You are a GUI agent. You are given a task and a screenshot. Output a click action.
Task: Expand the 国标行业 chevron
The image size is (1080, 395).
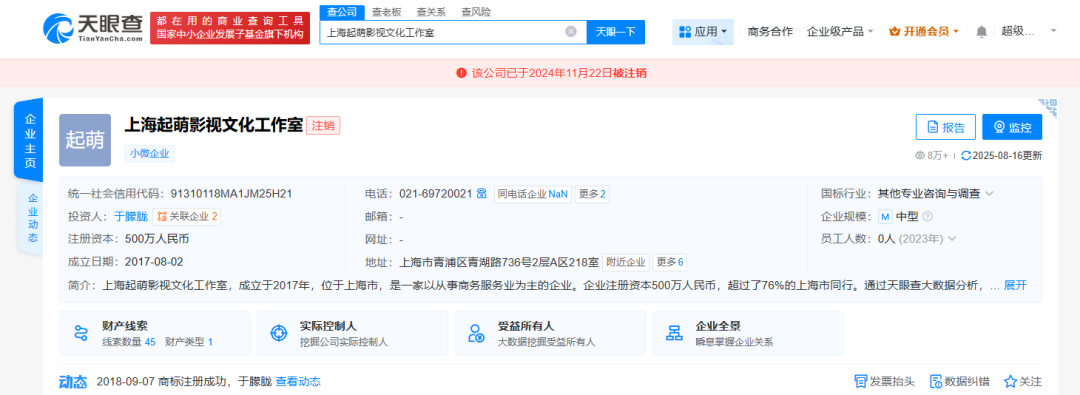(990, 194)
